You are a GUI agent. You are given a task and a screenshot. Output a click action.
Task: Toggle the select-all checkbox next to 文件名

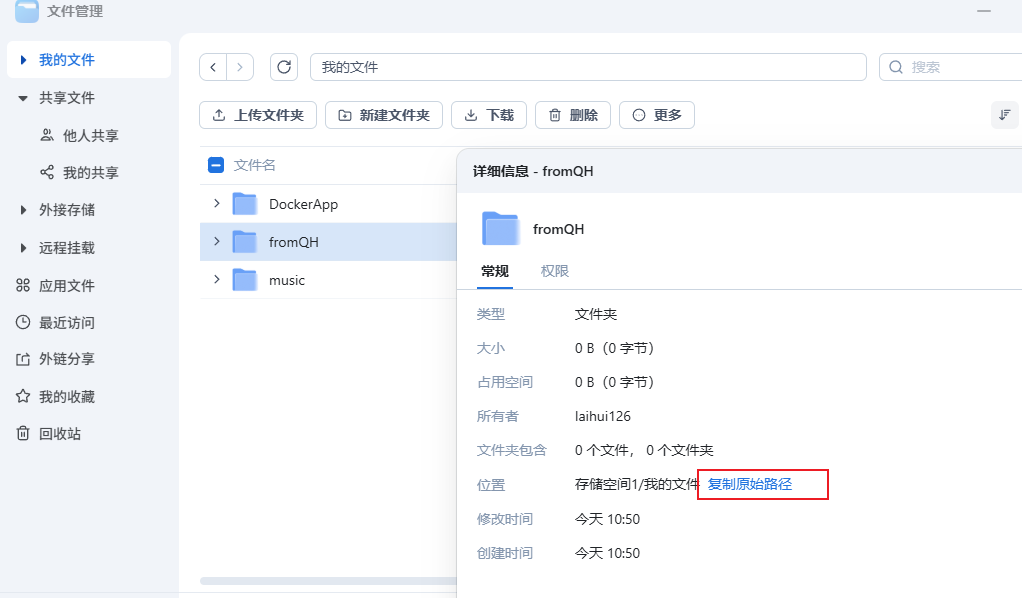coord(216,165)
